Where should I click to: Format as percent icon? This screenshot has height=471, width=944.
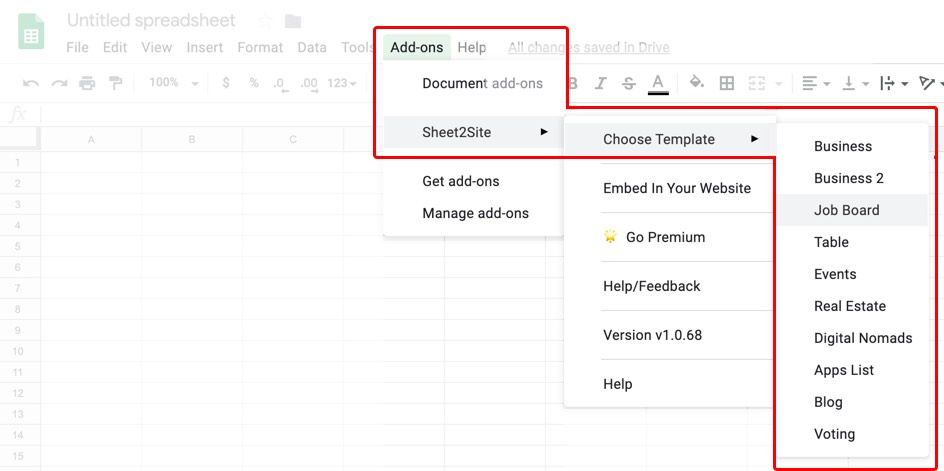click(254, 83)
